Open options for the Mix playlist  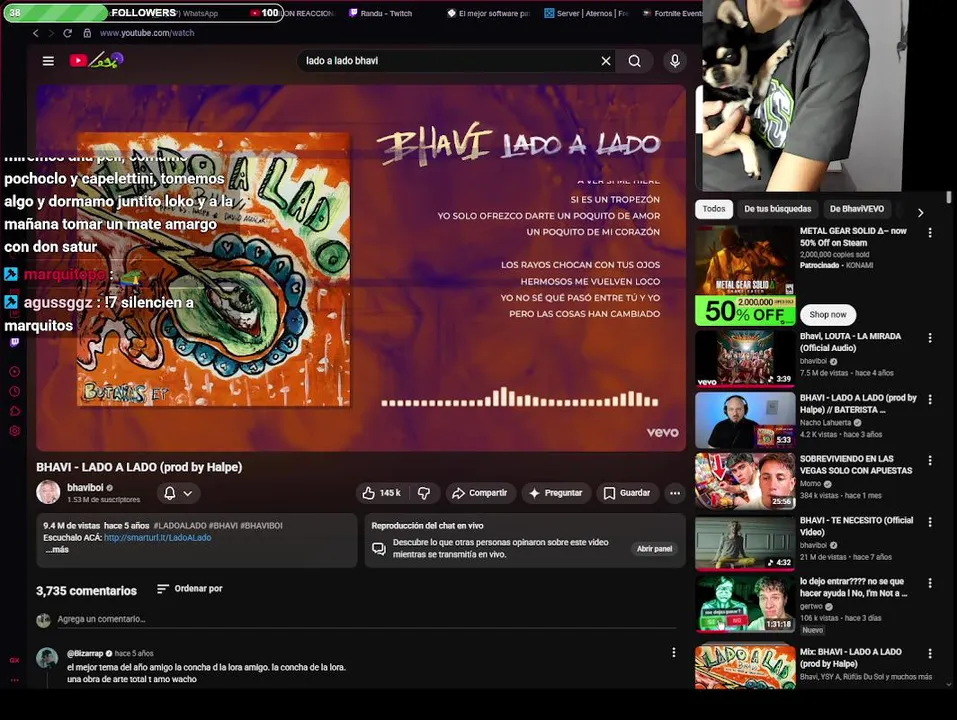pyautogui.click(x=930, y=653)
